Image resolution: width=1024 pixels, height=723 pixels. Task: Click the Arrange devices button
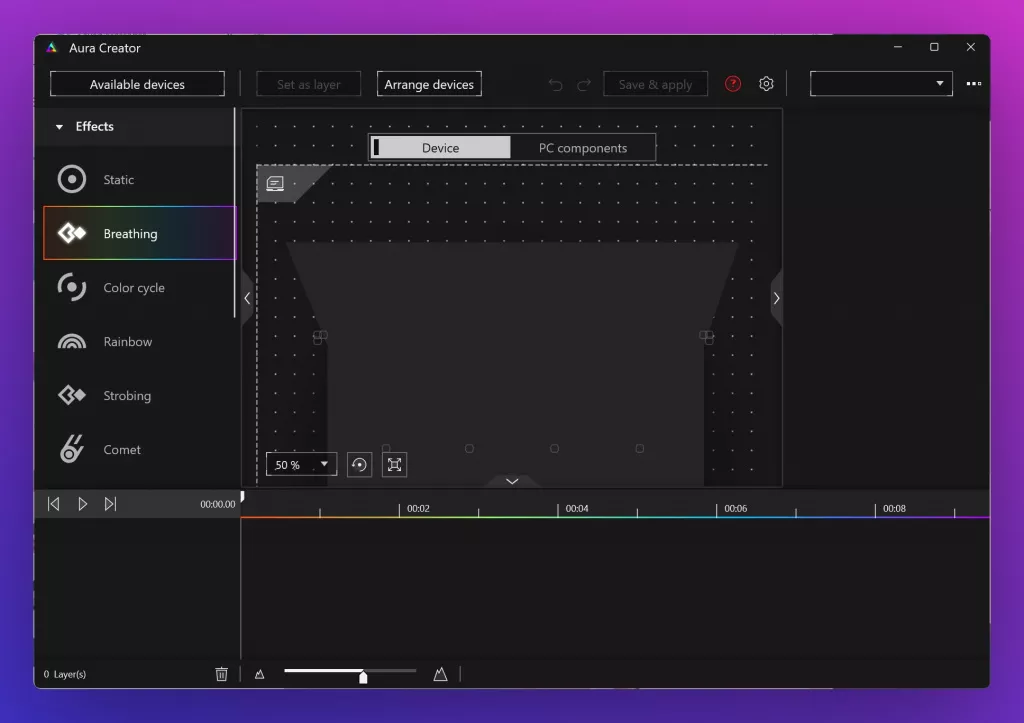point(429,84)
